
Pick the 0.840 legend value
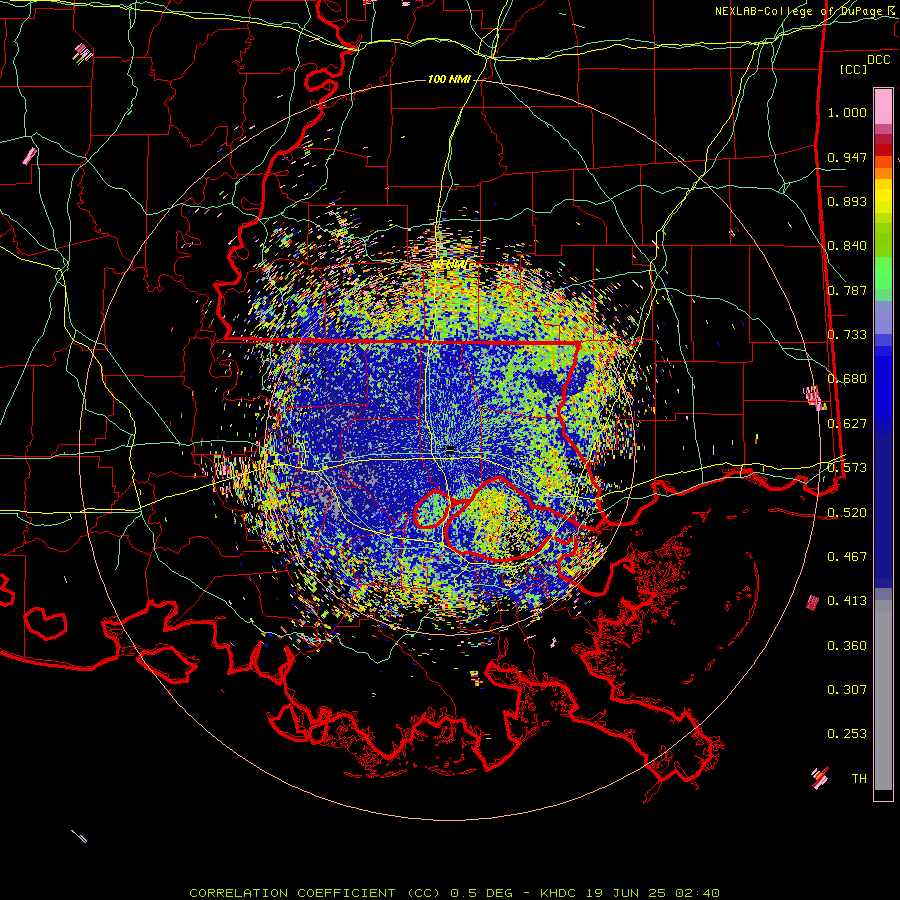click(x=847, y=246)
